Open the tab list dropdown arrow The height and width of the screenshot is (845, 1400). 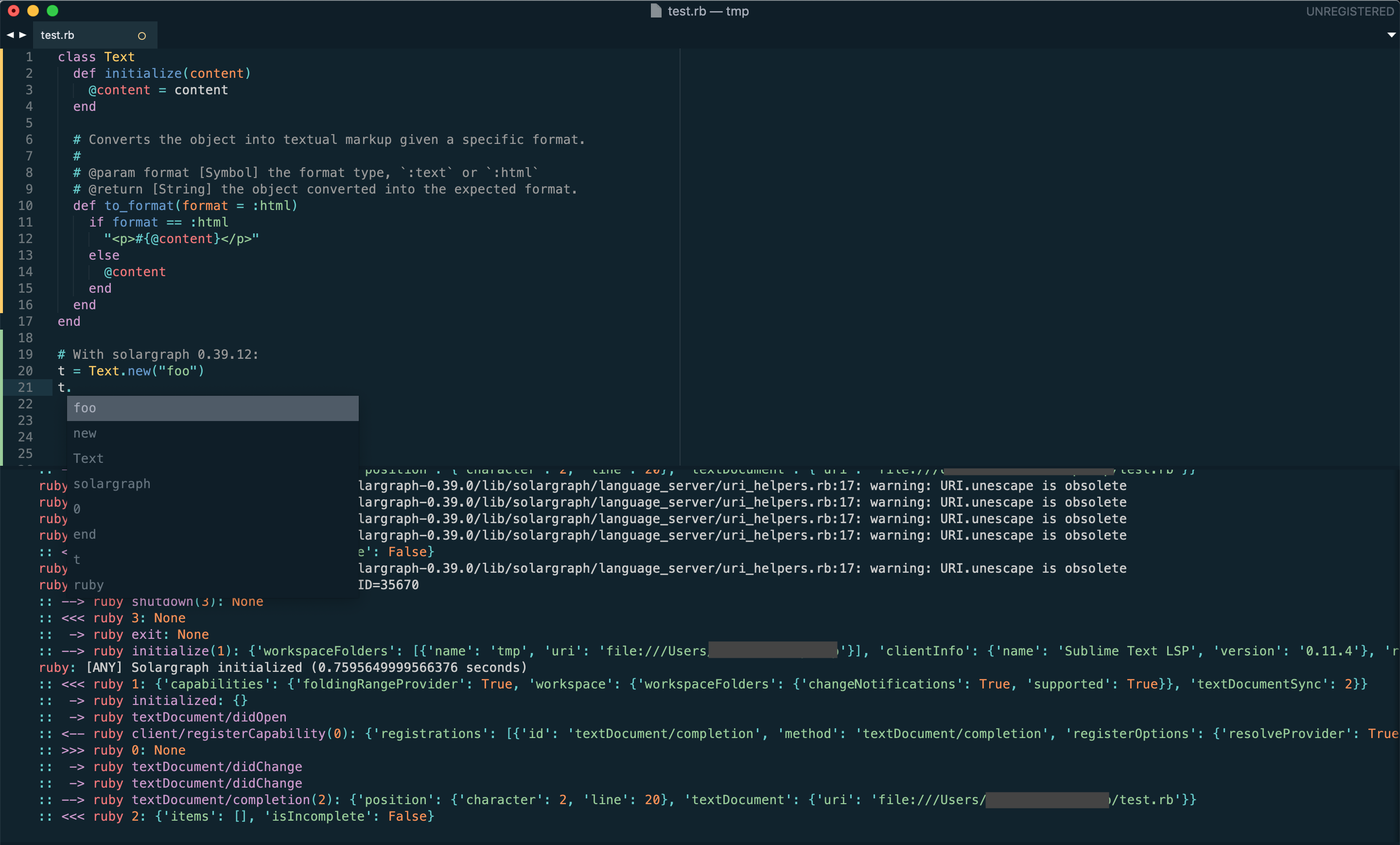click(x=1391, y=35)
